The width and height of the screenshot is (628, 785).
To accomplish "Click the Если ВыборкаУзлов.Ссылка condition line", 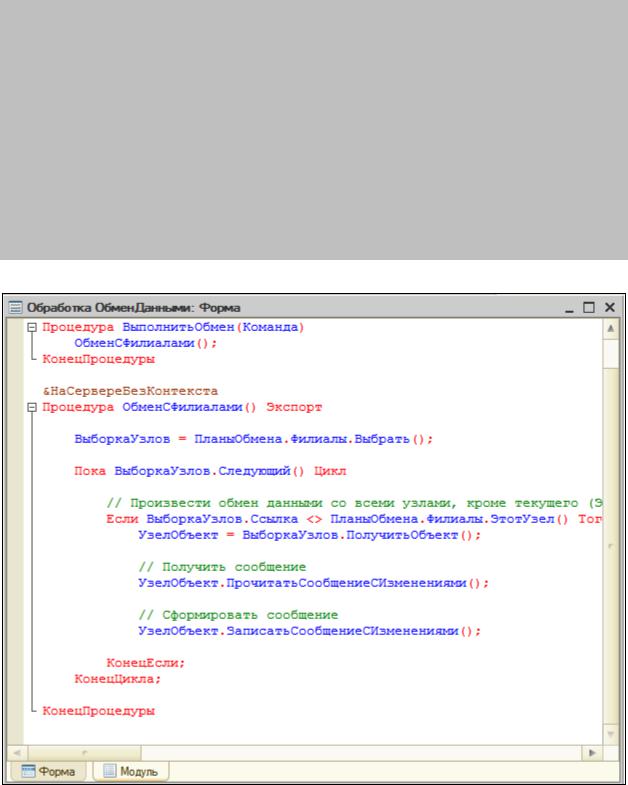I will point(354,519).
